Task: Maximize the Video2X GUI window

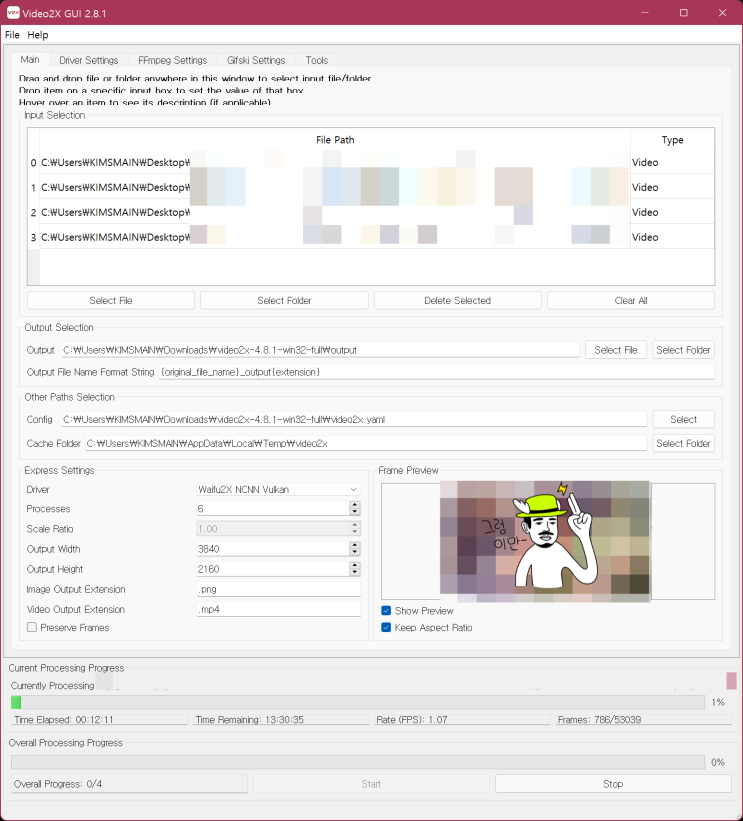Action: pos(683,13)
